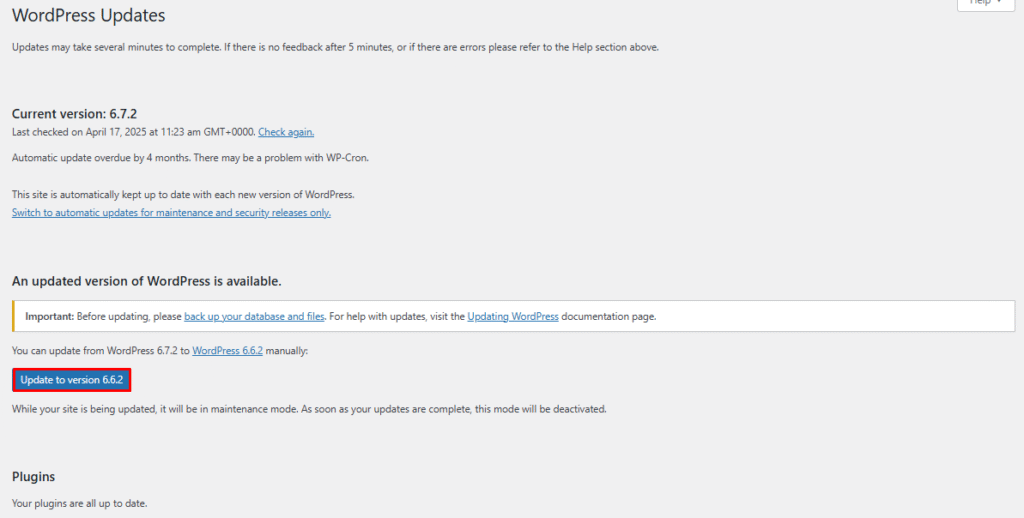The height and width of the screenshot is (518, 1024).
Task: Click the "Updates may take several minutes" description
Action: click(335, 47)
